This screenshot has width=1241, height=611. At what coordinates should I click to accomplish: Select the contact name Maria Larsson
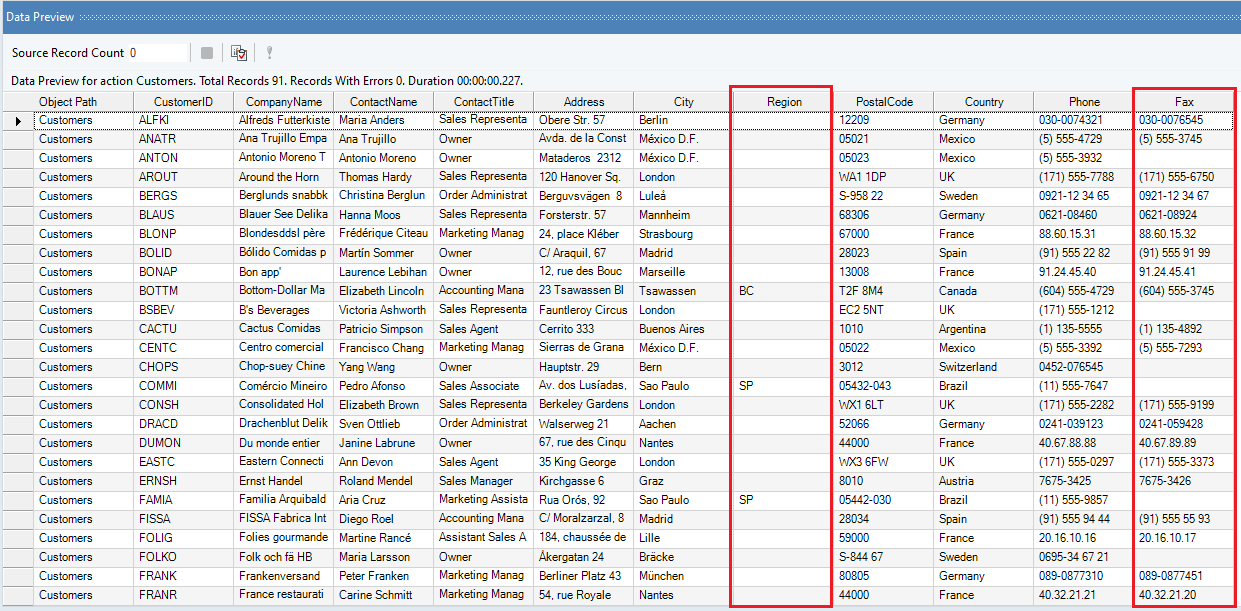(x=383, y=557)
